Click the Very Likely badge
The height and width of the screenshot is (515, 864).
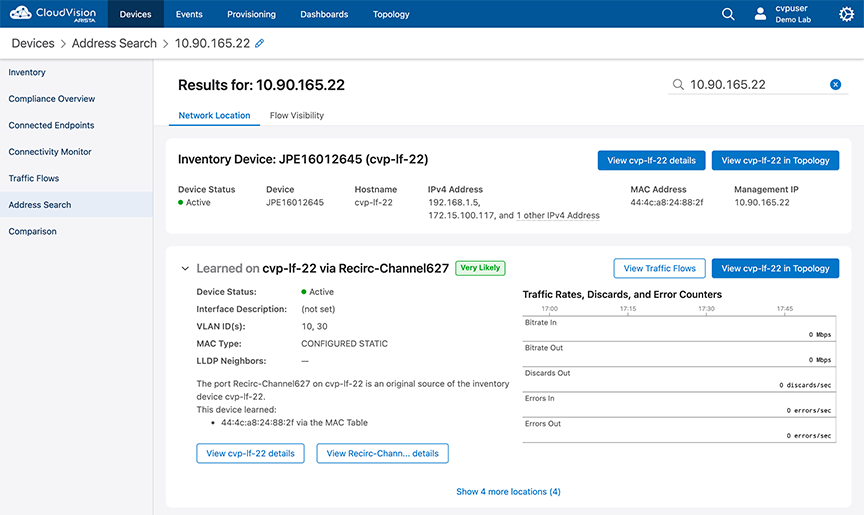tap(480, 268)
